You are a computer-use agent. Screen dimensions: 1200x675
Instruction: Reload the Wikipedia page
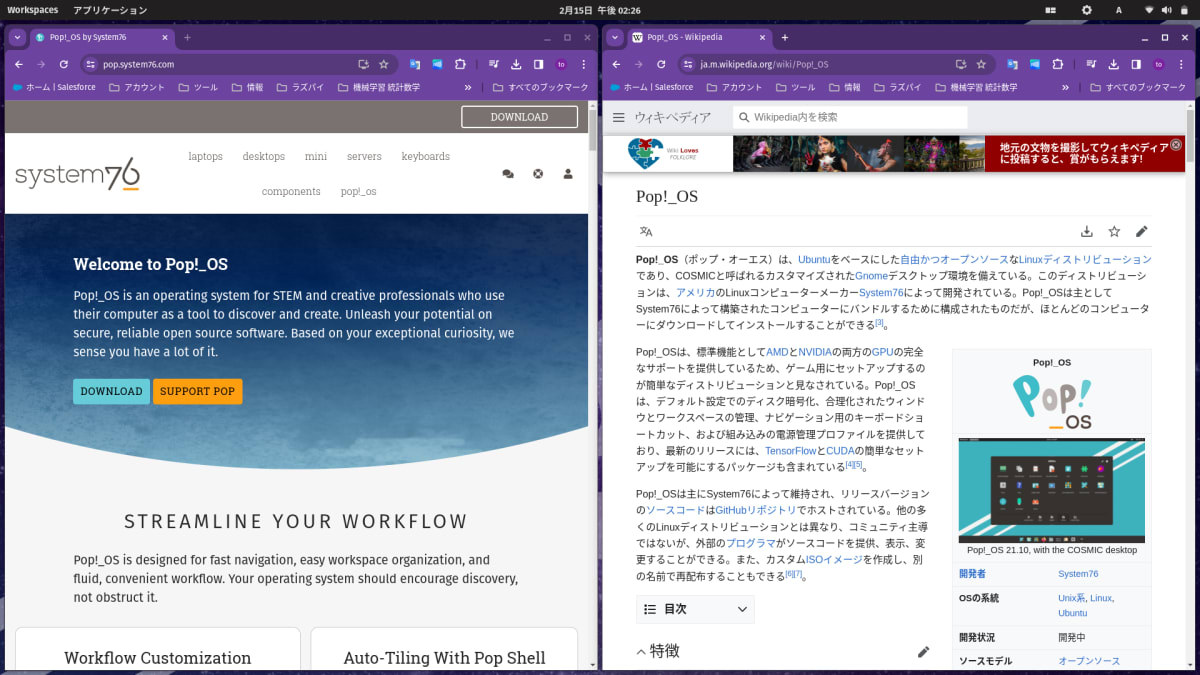(x=661, y=64)
